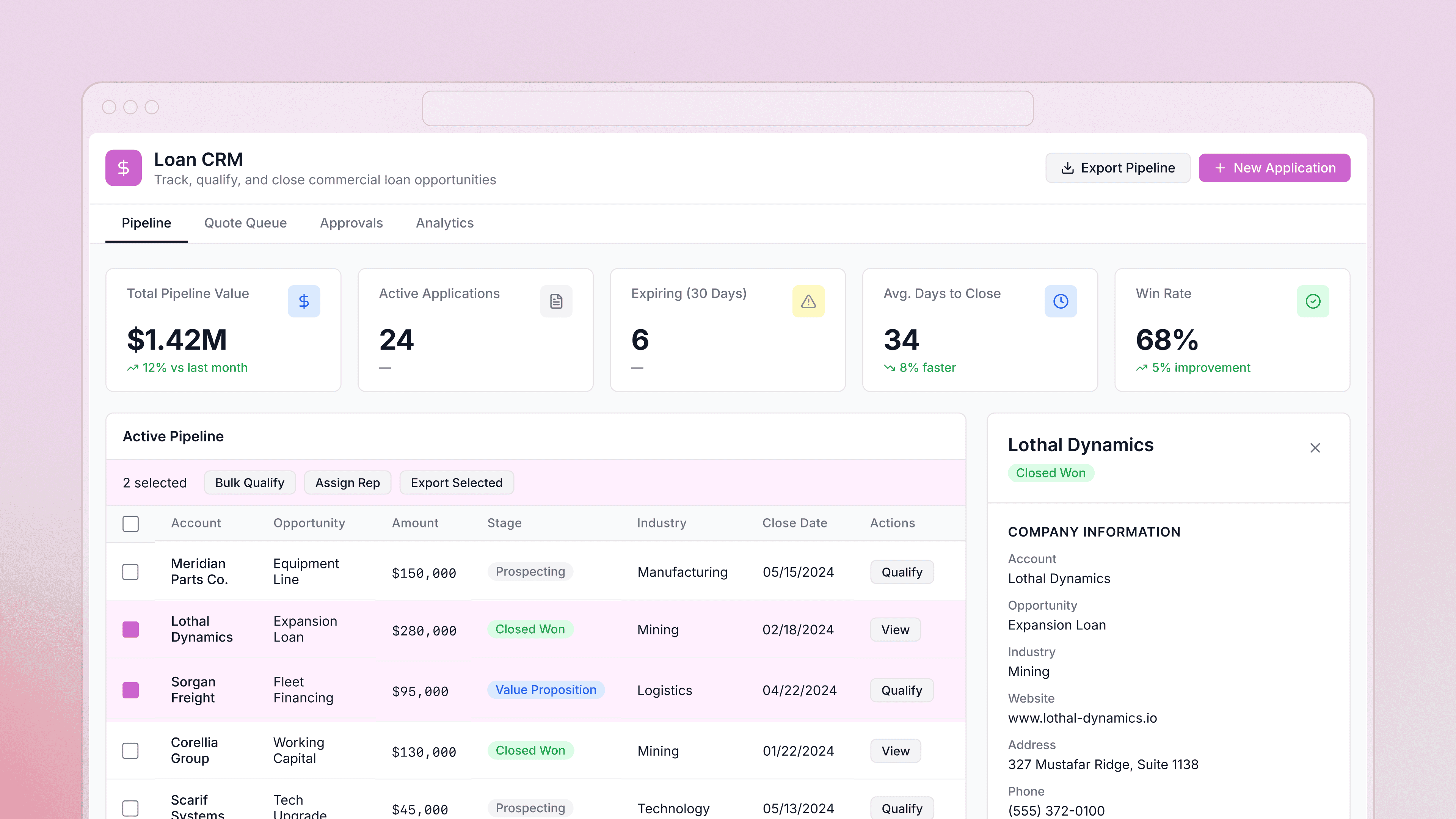Click the Meridian Parts Co. account name
The width and height of the screenshot is (1456, 819).
199,571
